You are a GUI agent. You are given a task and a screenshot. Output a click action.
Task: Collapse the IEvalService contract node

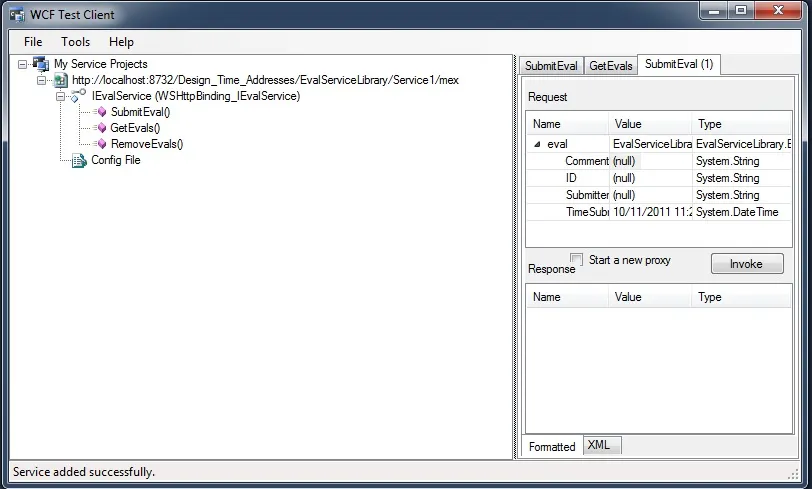point(61,96)
